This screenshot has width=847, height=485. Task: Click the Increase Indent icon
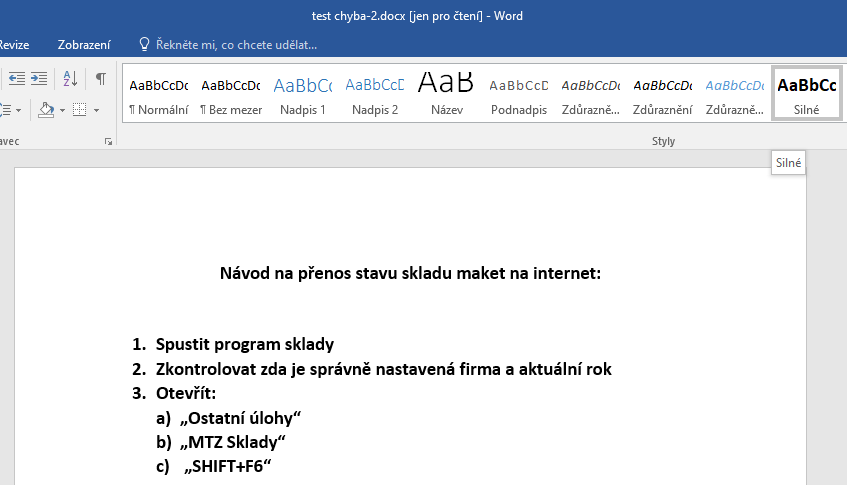pos(39,78)
